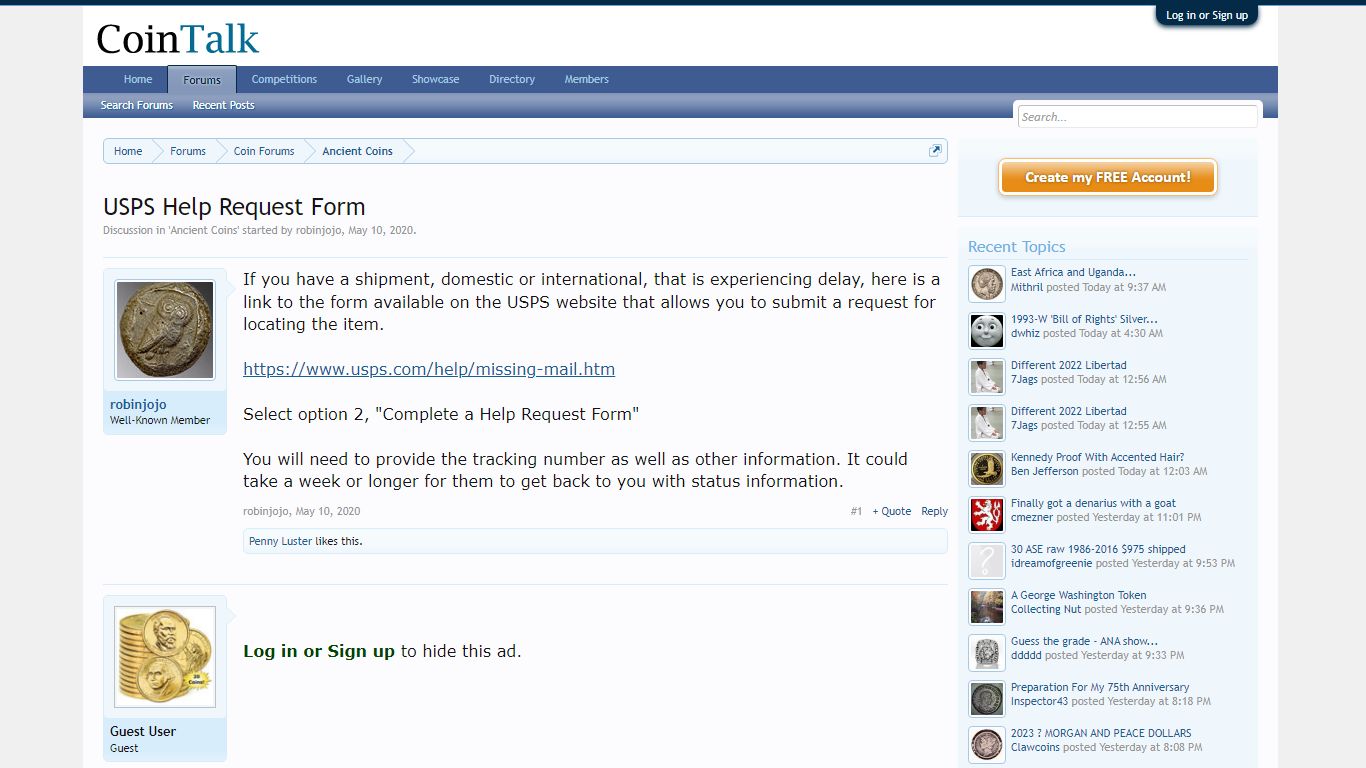Image resolution: width=1366 pixels, height=768 pixels.
Task: Open the Recent Topics heading link
Action: pyautogui.click(x=1017, y=247)
